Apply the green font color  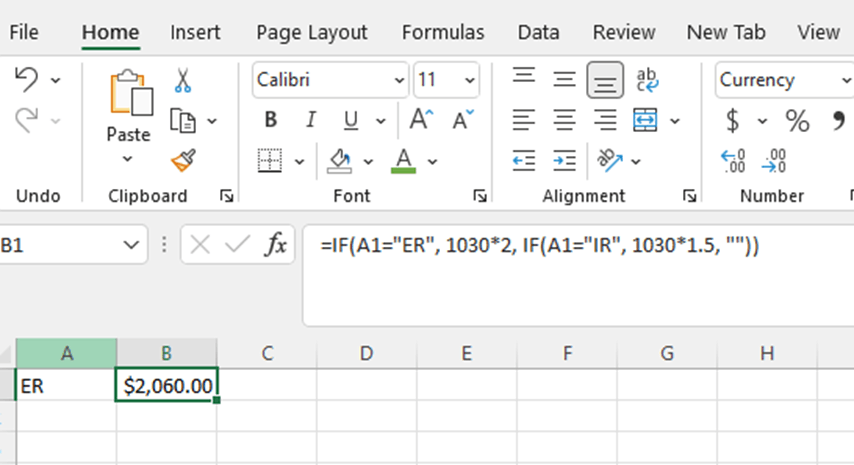tap(404, 161)
